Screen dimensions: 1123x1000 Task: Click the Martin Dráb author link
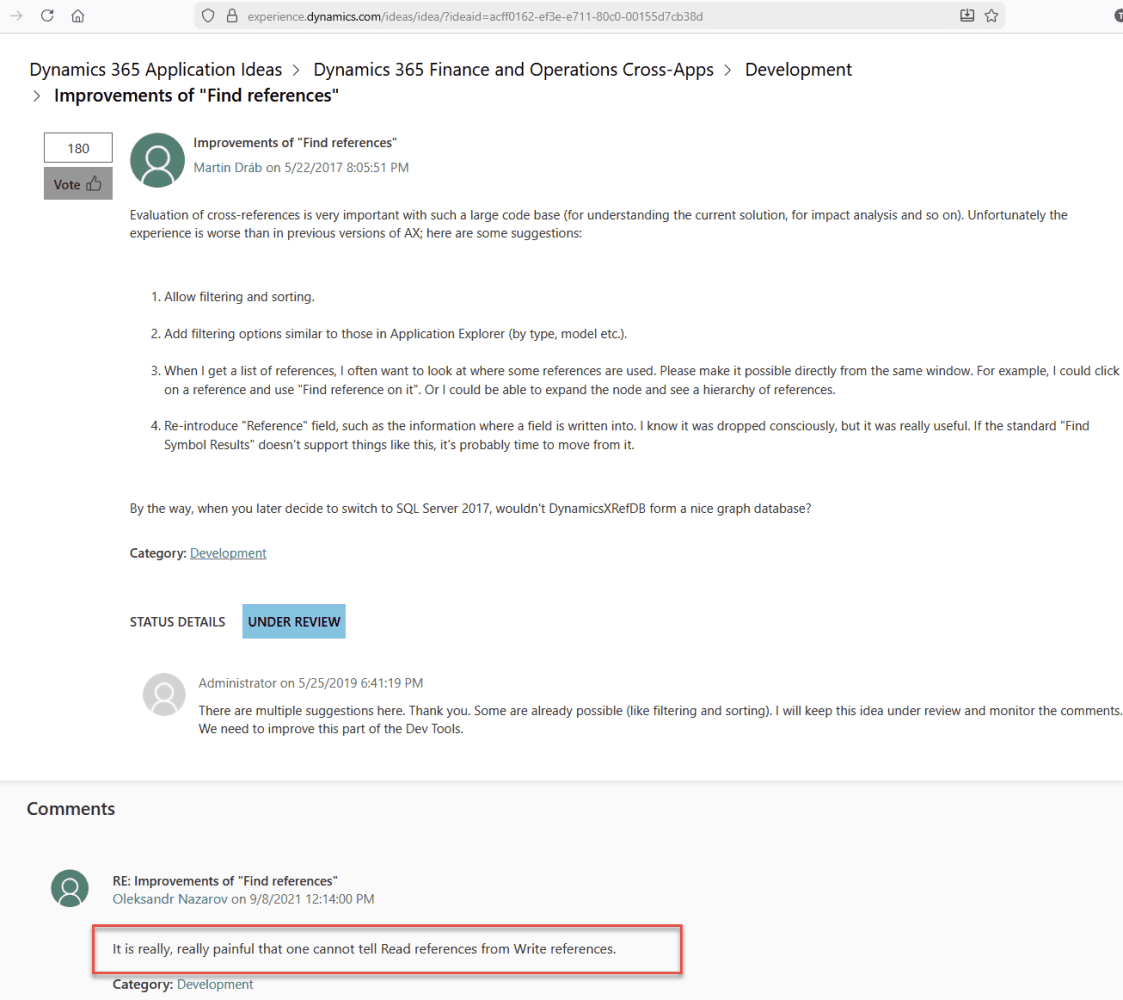[x=227, y=168]
